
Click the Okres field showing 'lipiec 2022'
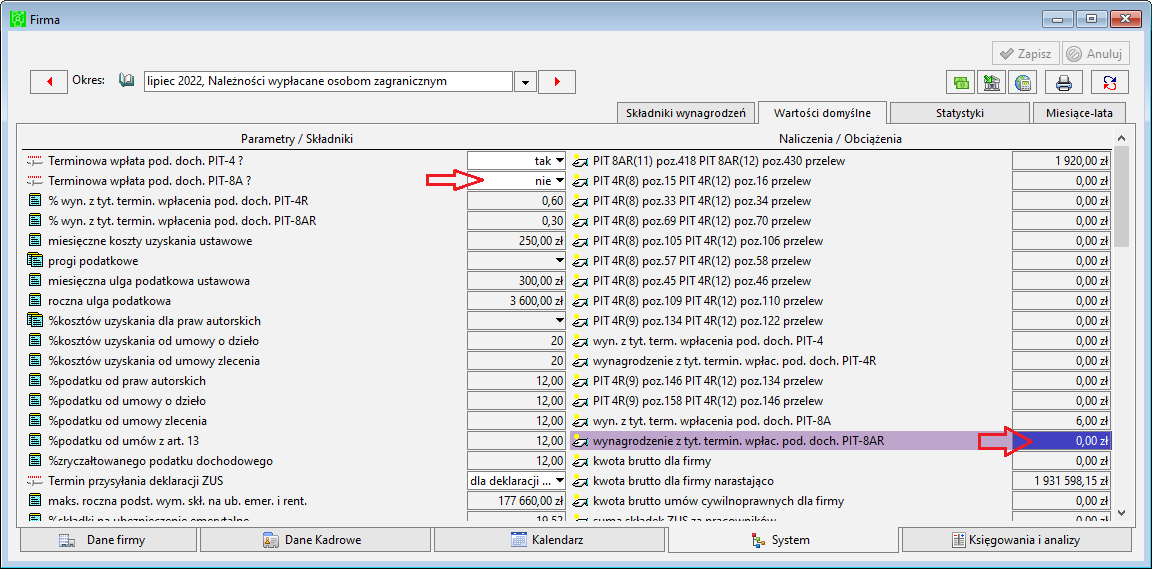[328, 82]
